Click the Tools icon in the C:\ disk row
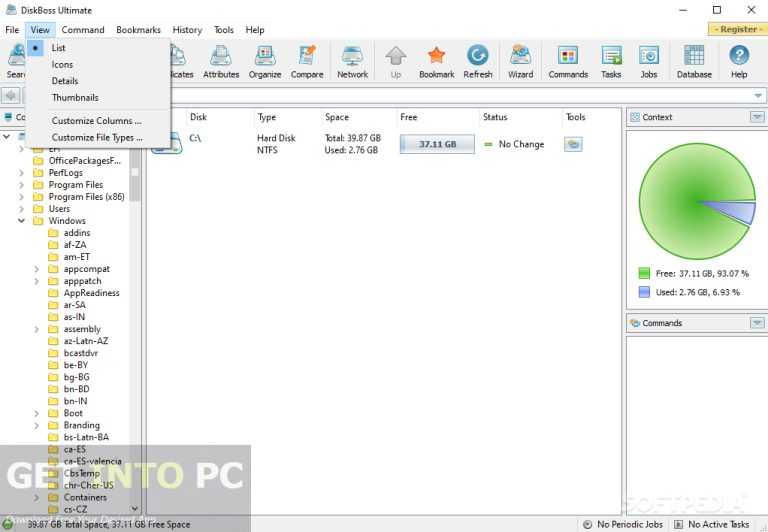The image size is (768, 532). pos(573,144)
